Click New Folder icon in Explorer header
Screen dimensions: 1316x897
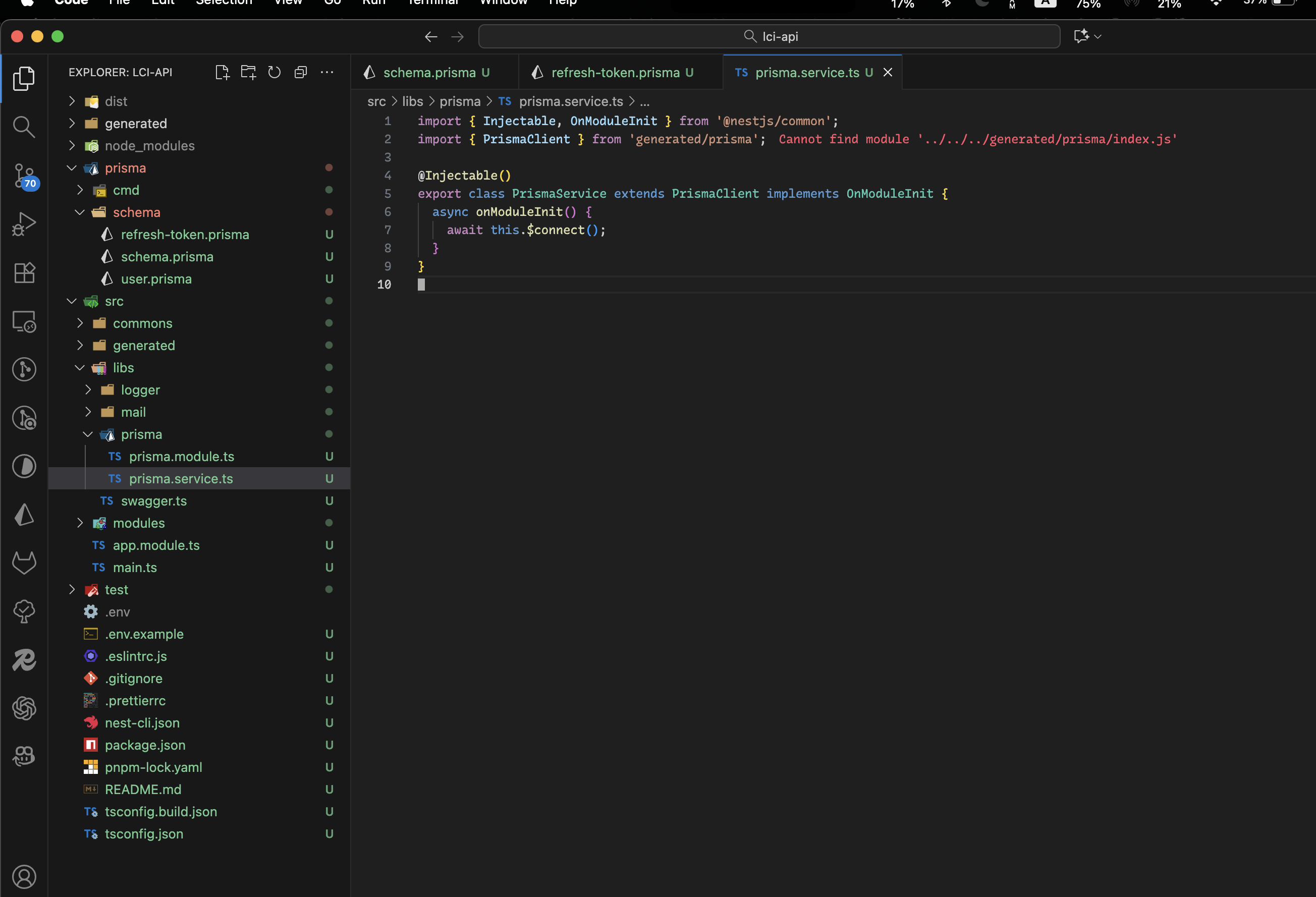pos(248,73)
